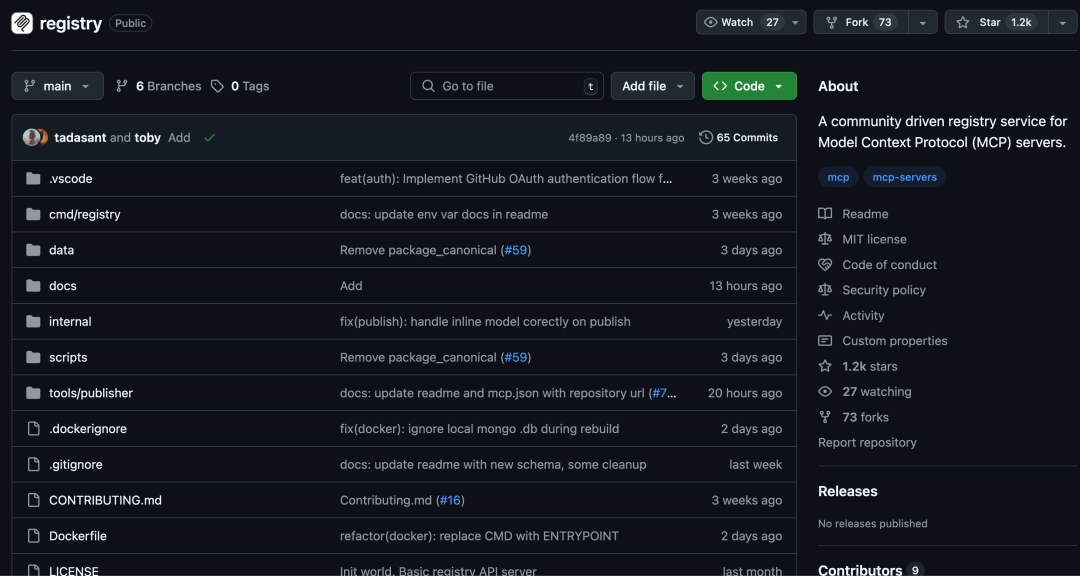The width and height of the screenshot is (1080, 576).
Task: Click the folder icon for scripts
Action: point(33,358)
